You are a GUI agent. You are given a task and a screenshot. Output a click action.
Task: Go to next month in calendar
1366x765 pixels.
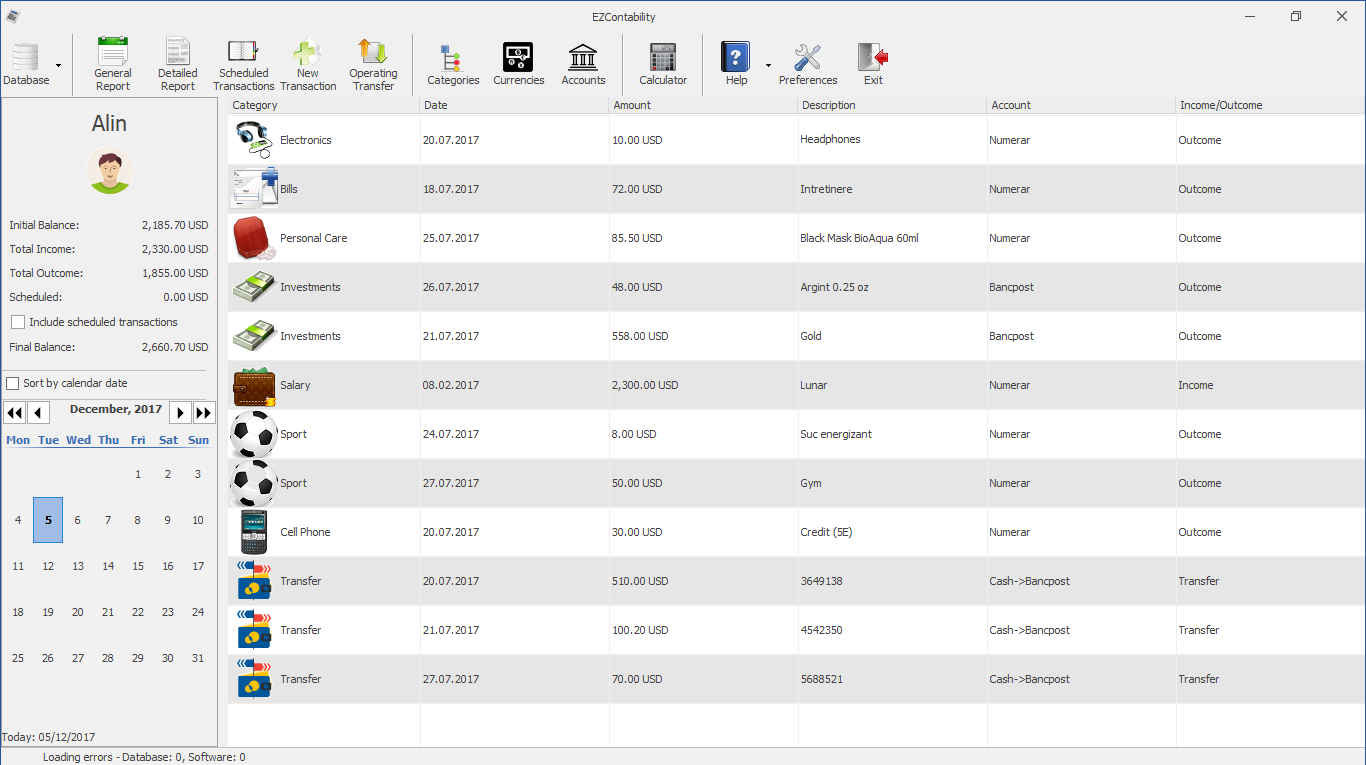coord(180,412)
